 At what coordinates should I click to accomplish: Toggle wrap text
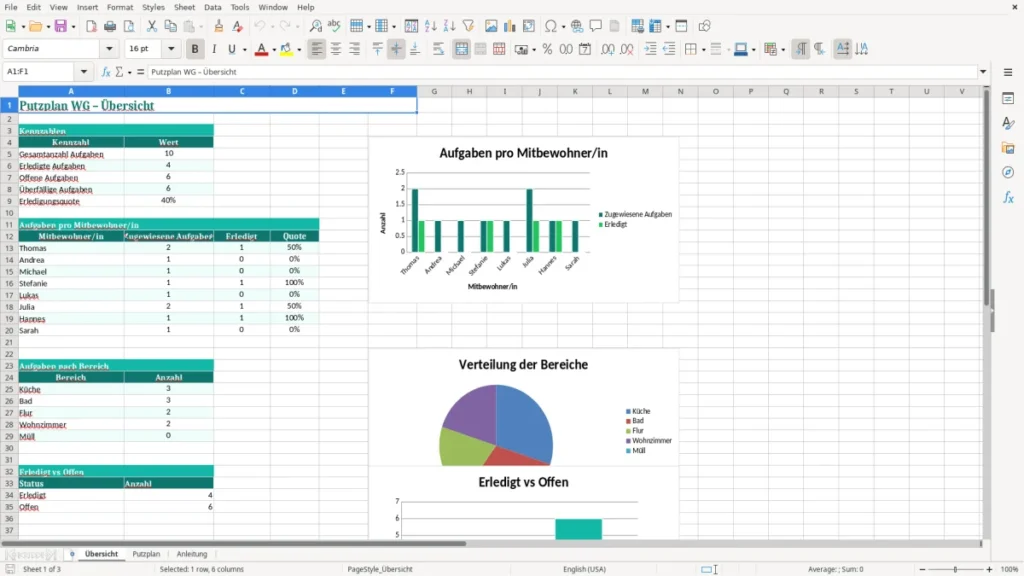click(438, 49)
